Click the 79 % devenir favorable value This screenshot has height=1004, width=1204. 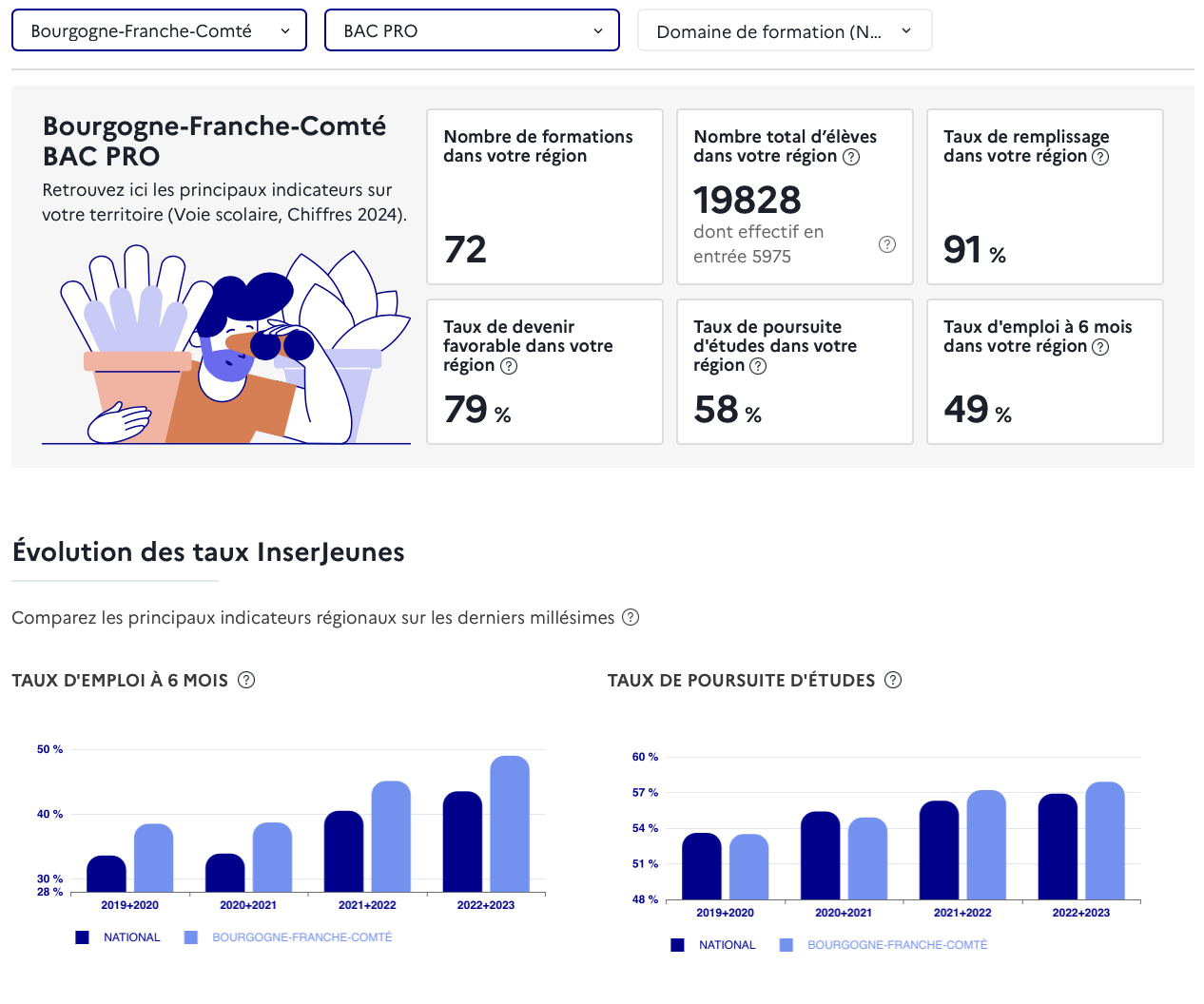[477, 410]
